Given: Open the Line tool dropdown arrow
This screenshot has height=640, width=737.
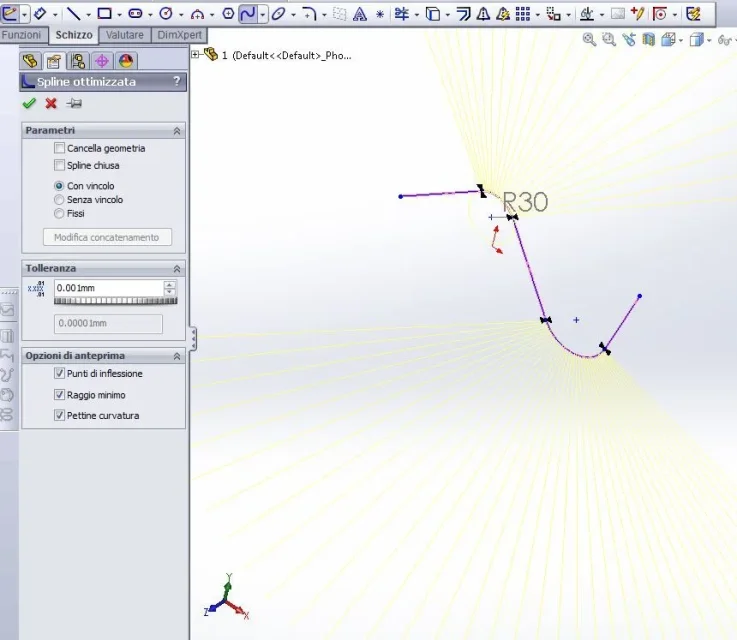Looking at the screenshot, I should click(88, 15).
